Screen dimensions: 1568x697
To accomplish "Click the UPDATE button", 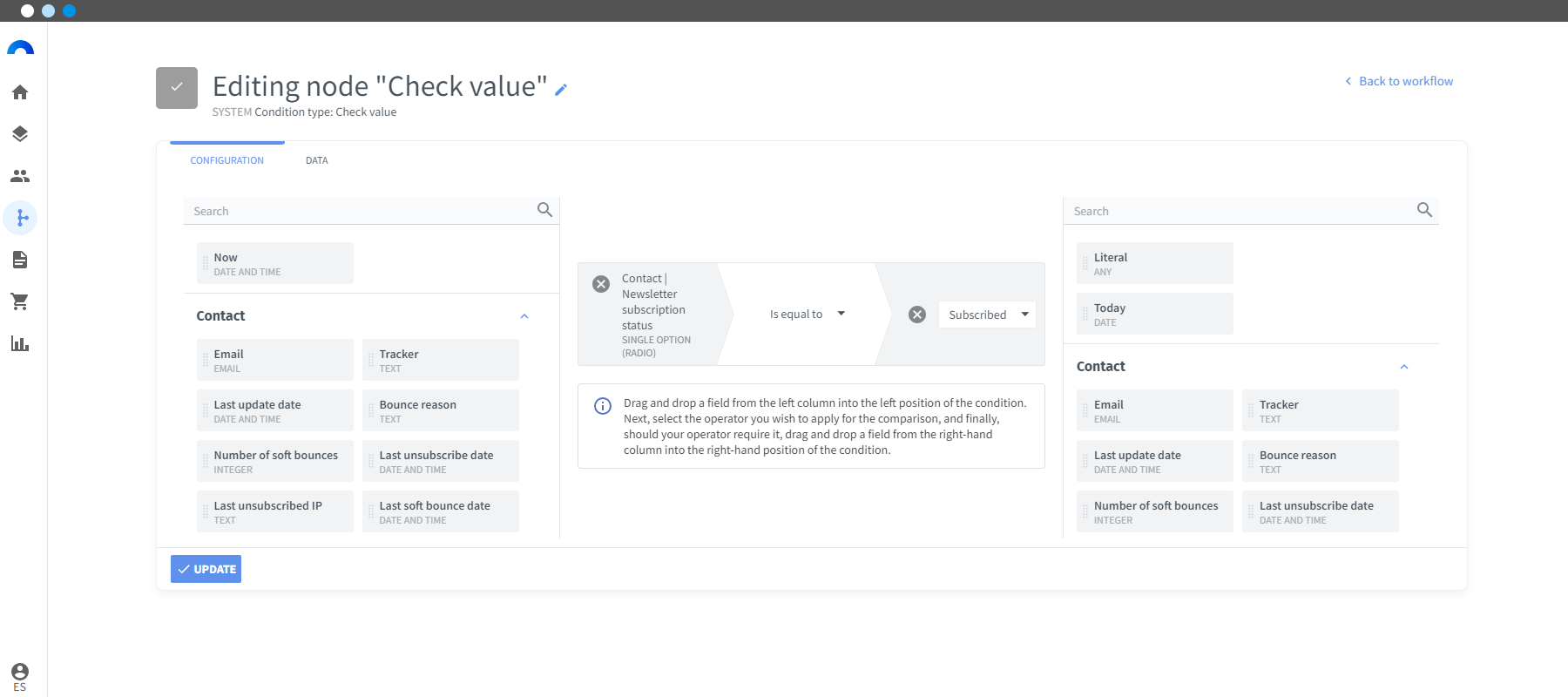I will tap(206, 569).
